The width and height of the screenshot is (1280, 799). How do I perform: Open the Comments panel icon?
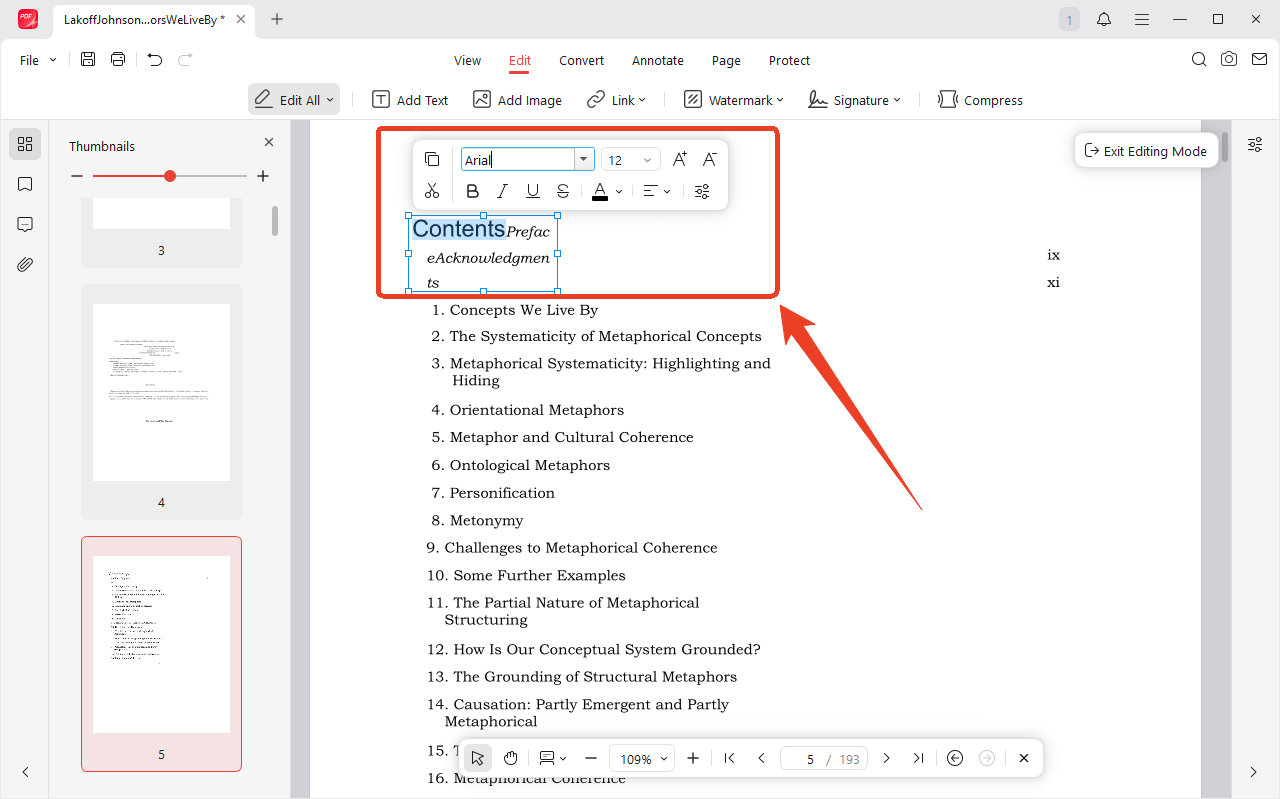(25, 224)
